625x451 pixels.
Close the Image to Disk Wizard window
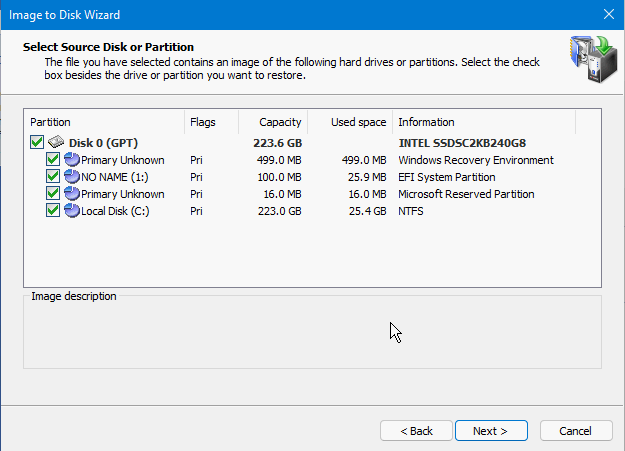click(x=609, y=14)
